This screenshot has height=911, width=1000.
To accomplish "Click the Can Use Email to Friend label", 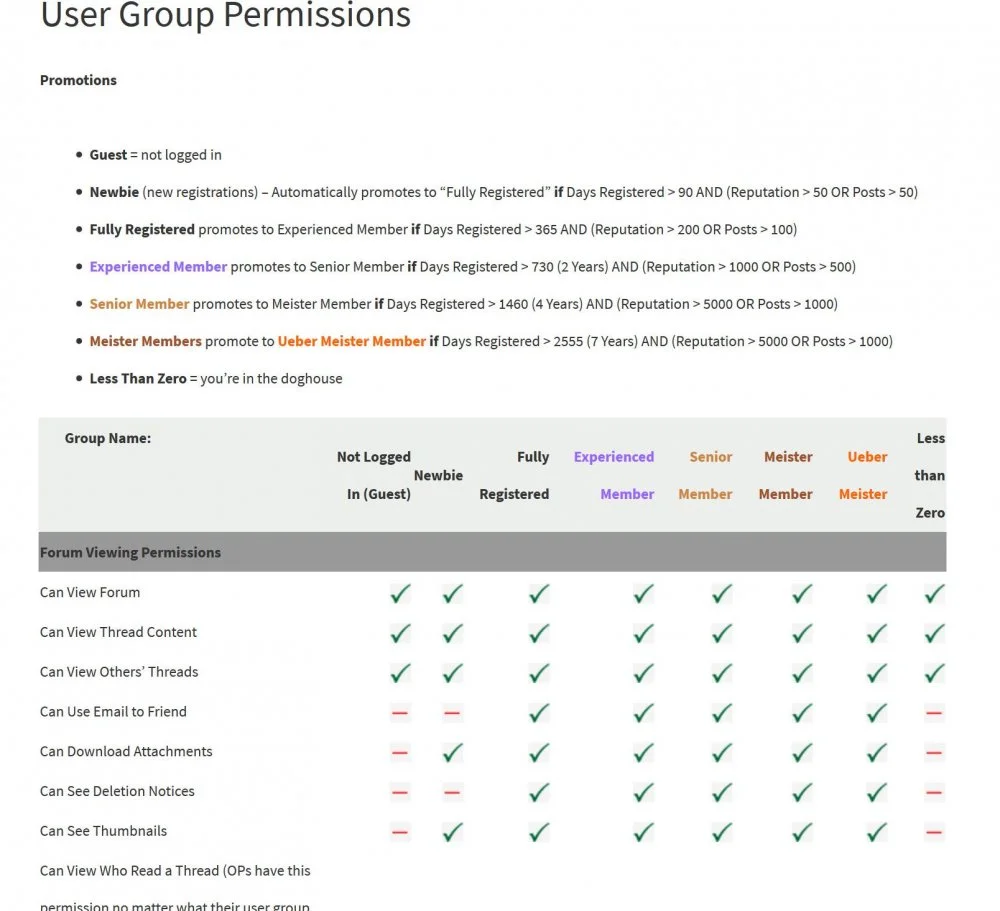I will tap(113, 711).
